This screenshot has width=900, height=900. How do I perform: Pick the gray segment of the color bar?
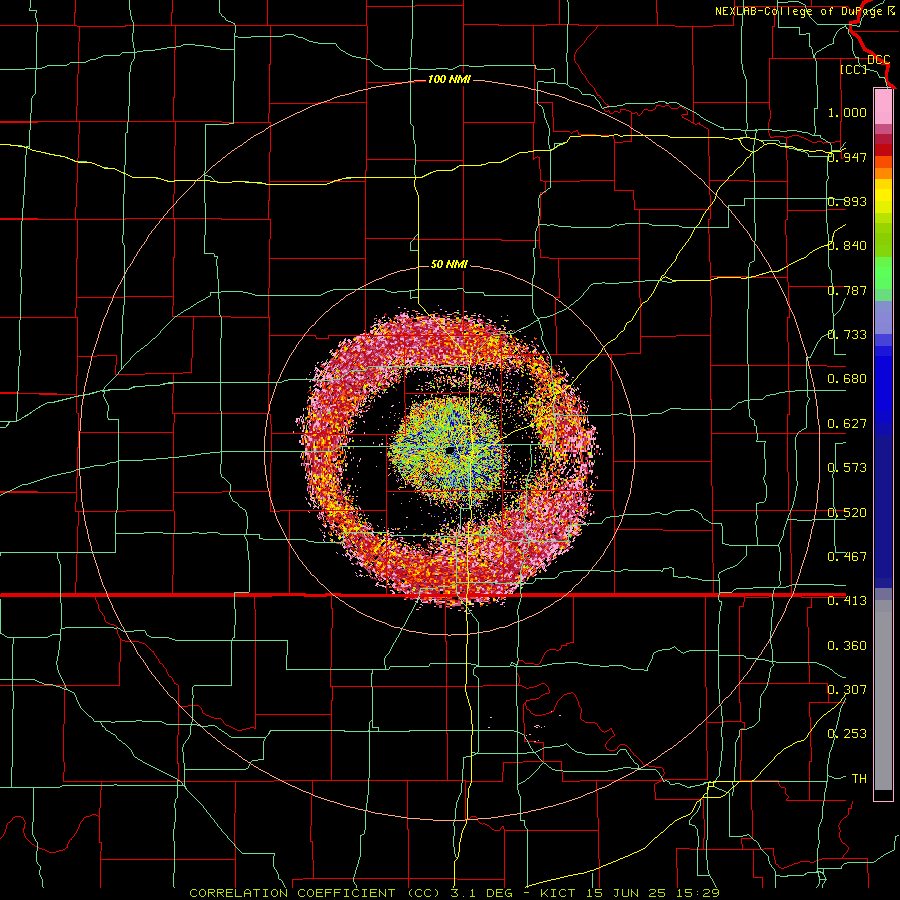[883, 695]
